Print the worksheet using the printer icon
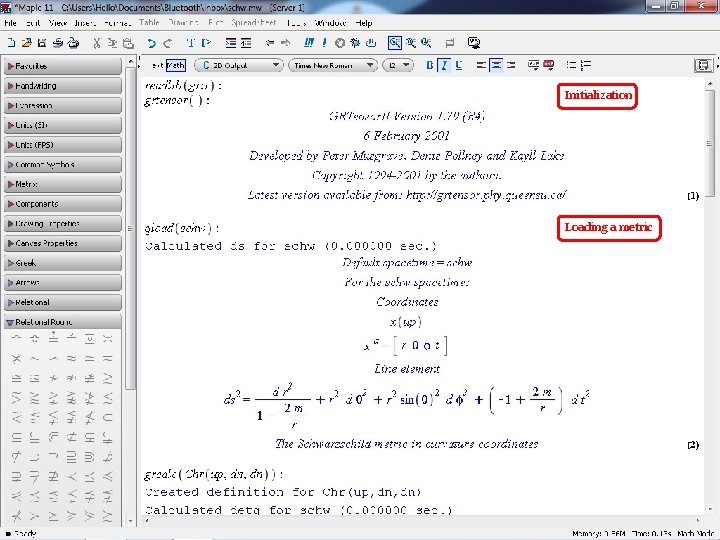This screenshot has height=540, width=720. [x=57, y=43]
